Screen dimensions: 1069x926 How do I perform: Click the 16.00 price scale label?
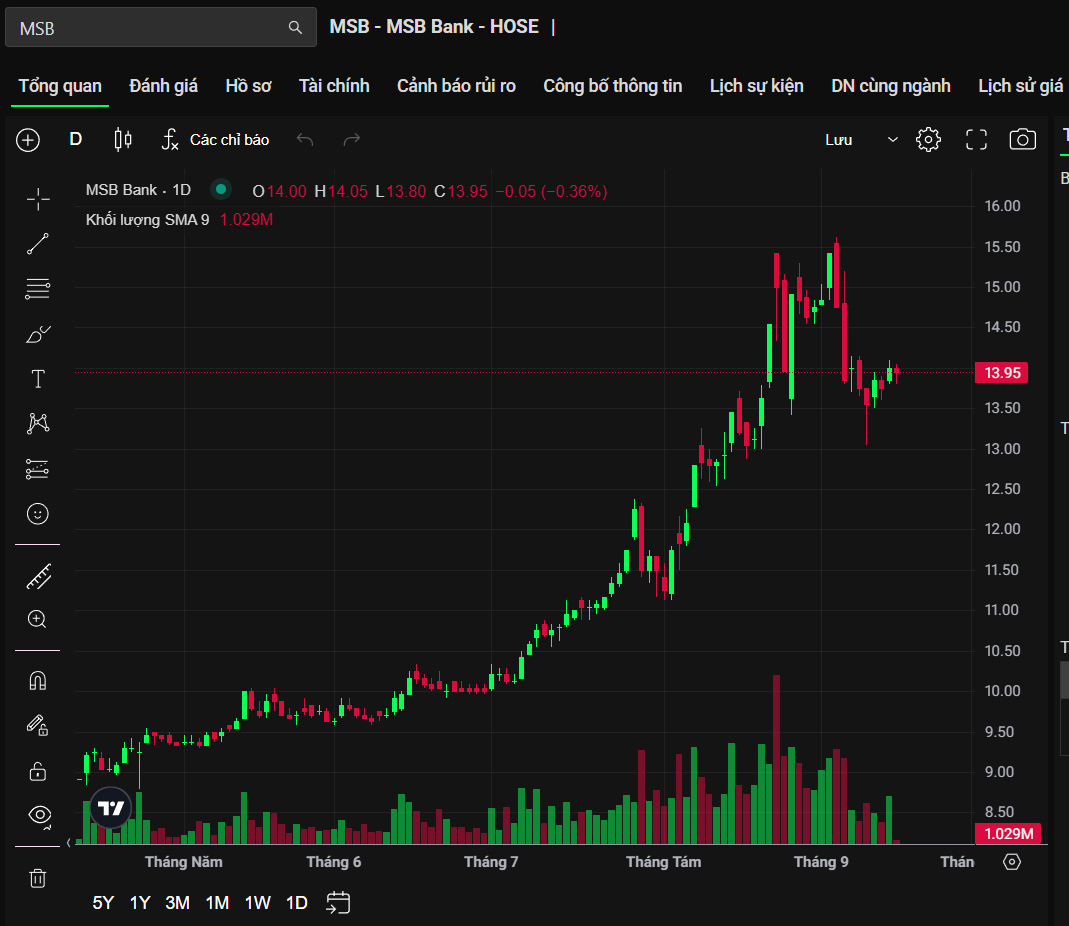click(x=1002, y=206)
